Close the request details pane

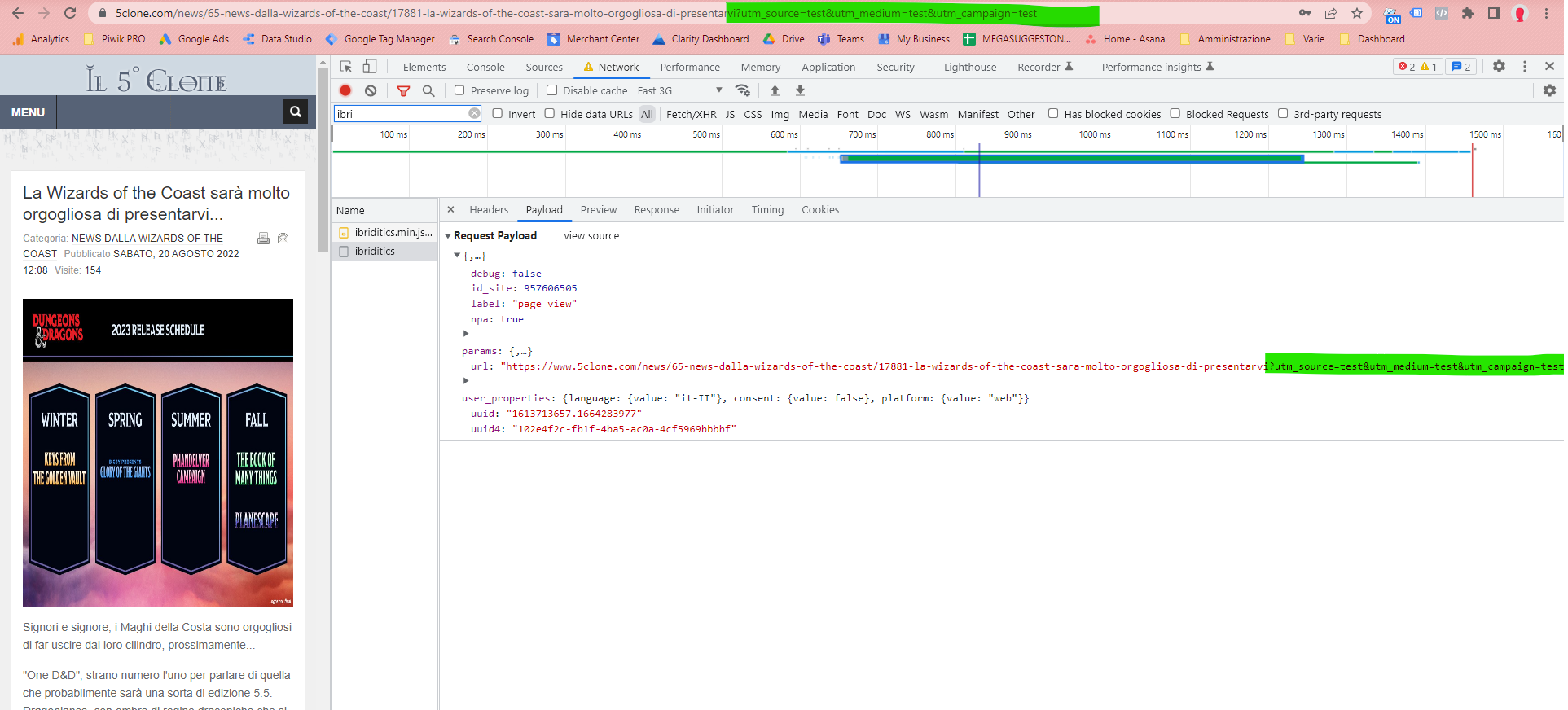click(x=450, y=209)
